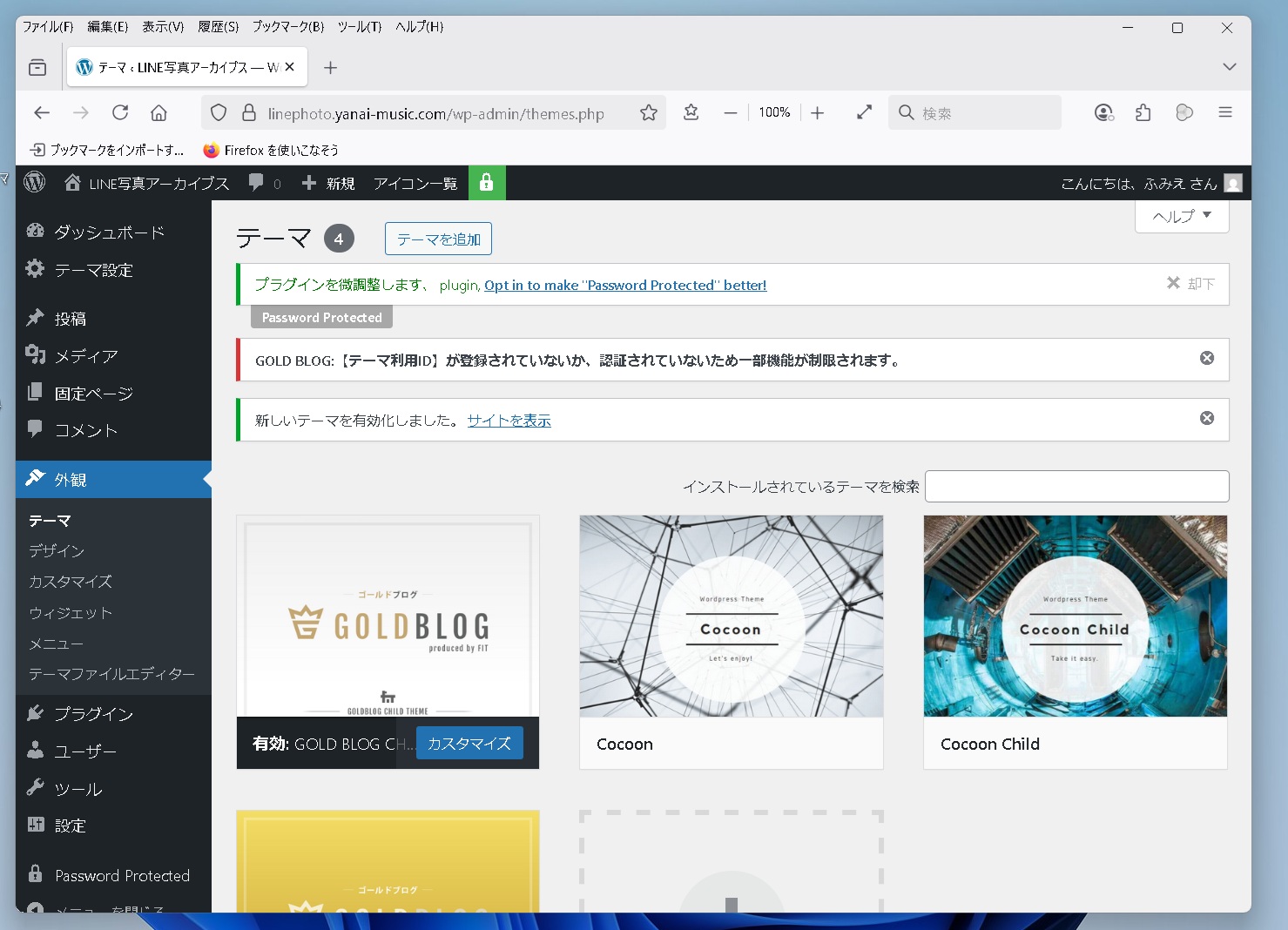
Task: Click the LINE写真アーカイブス site name link
Action: pyautogui.click(x=146, y=183)
